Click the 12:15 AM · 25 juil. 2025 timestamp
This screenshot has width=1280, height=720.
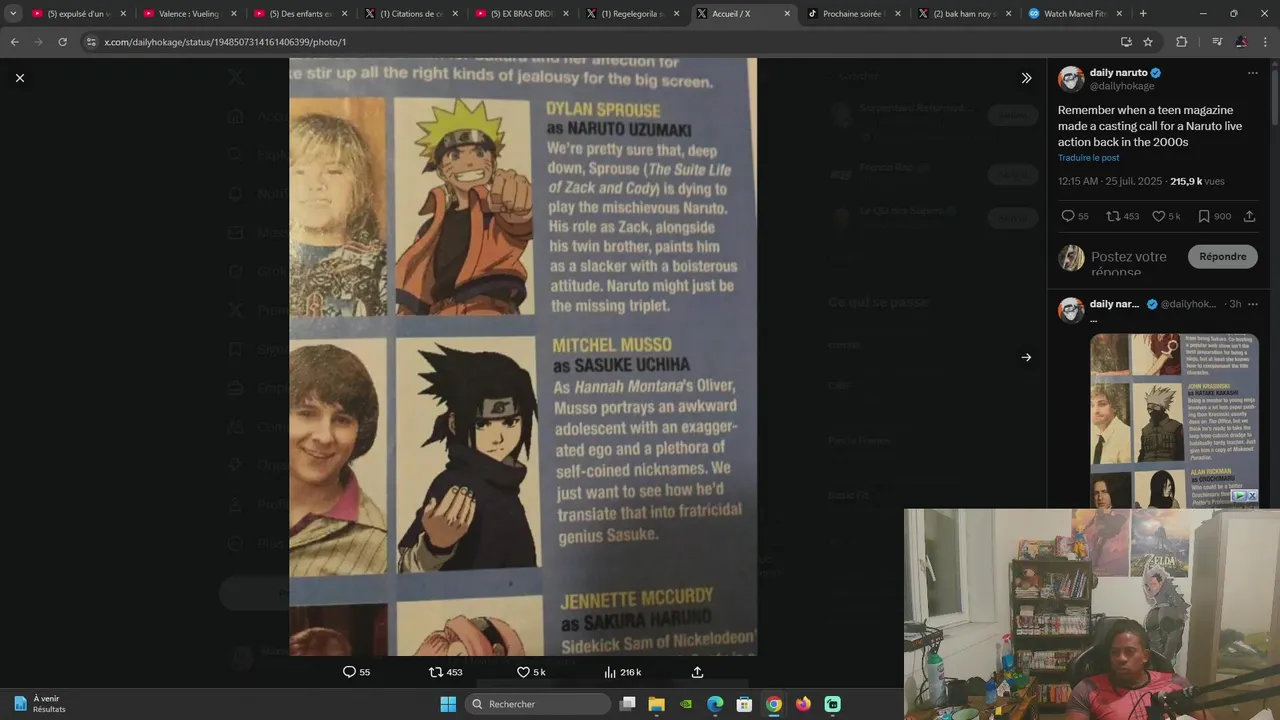1110,181
